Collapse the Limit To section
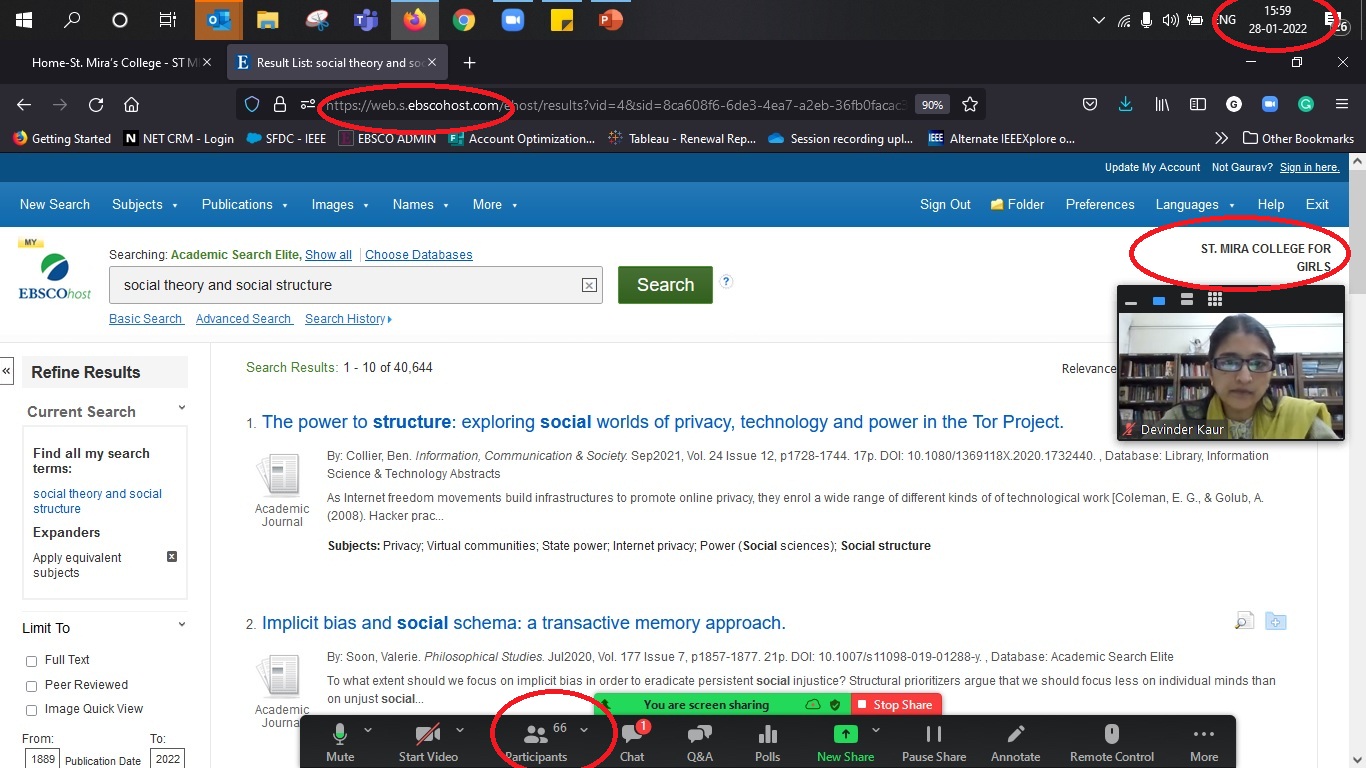Viewport: 1366px width, 768px height. (x=180, y=625)
